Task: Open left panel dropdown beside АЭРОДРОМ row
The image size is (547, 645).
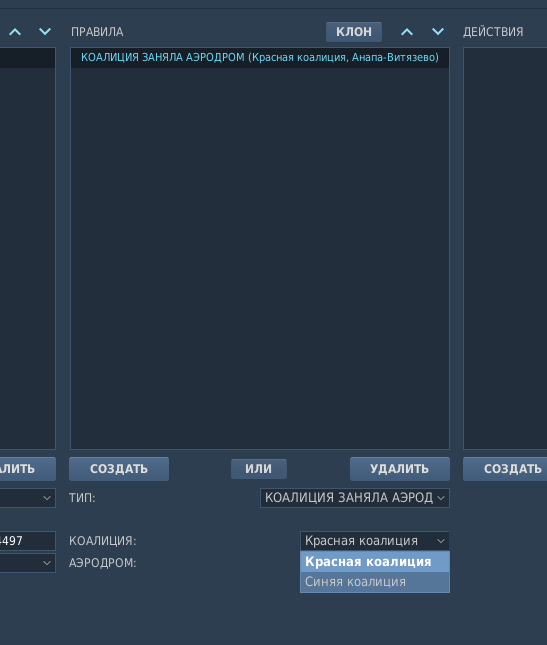Action: (28, 563)
